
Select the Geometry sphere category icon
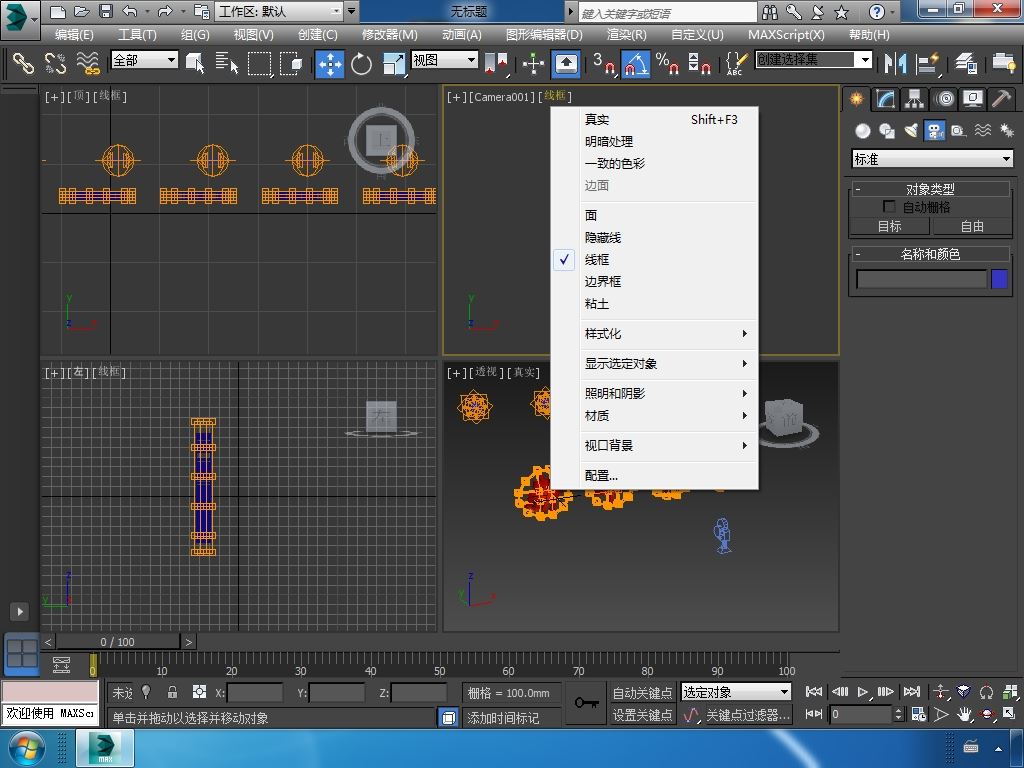[862, 131]
